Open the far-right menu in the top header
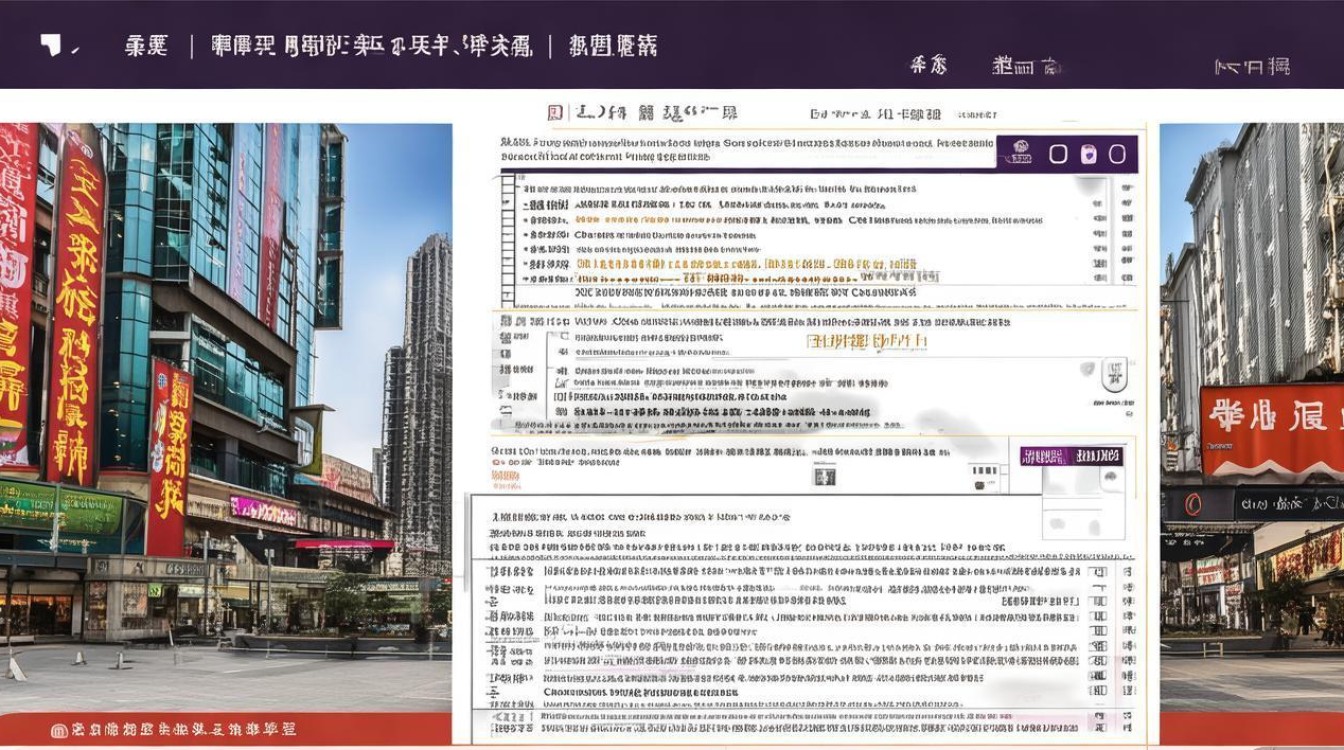The height and width of the screenshot is (750, 1344). [1251, 67]
